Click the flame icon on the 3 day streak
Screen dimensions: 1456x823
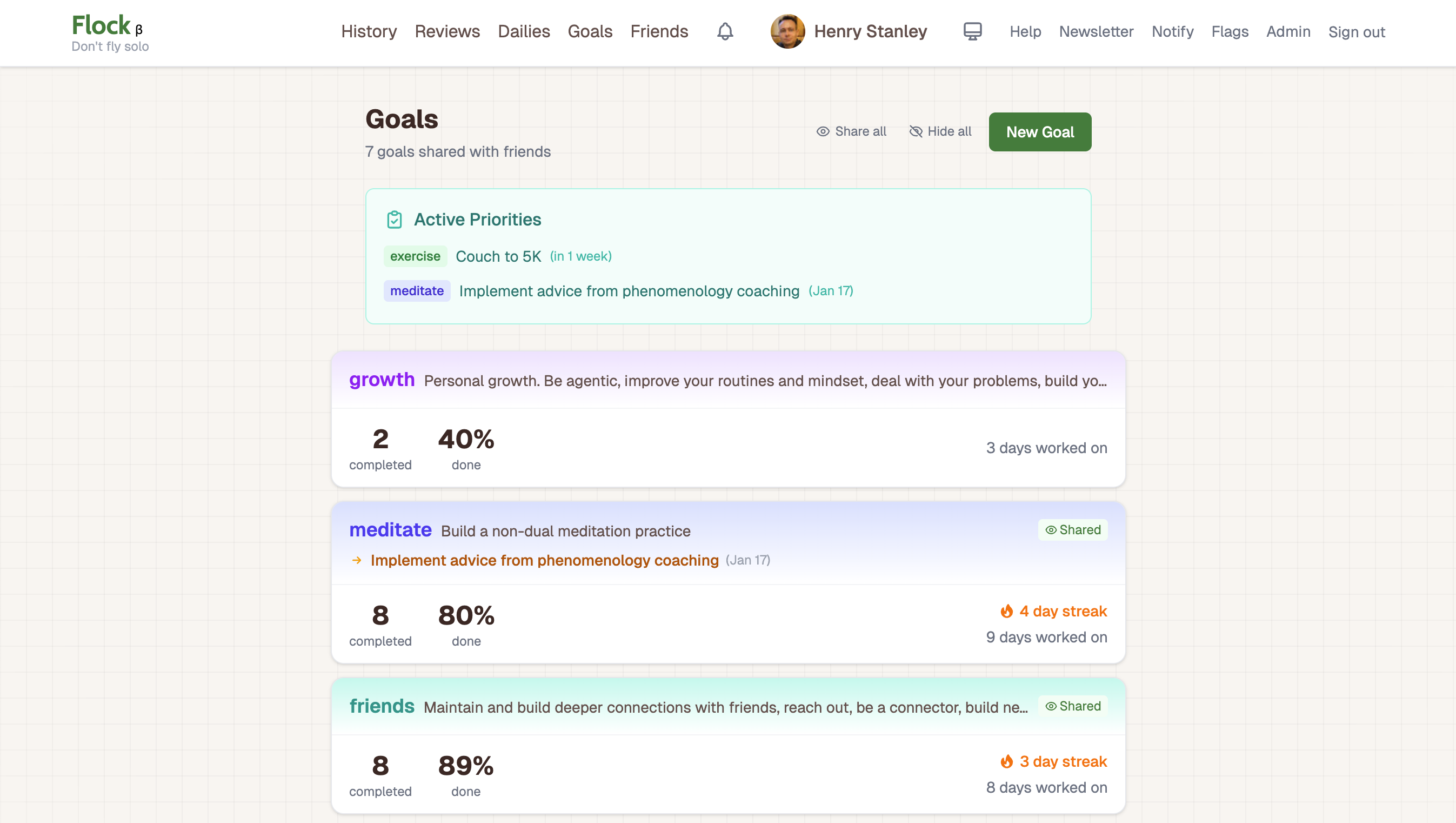coord(1008,761)
